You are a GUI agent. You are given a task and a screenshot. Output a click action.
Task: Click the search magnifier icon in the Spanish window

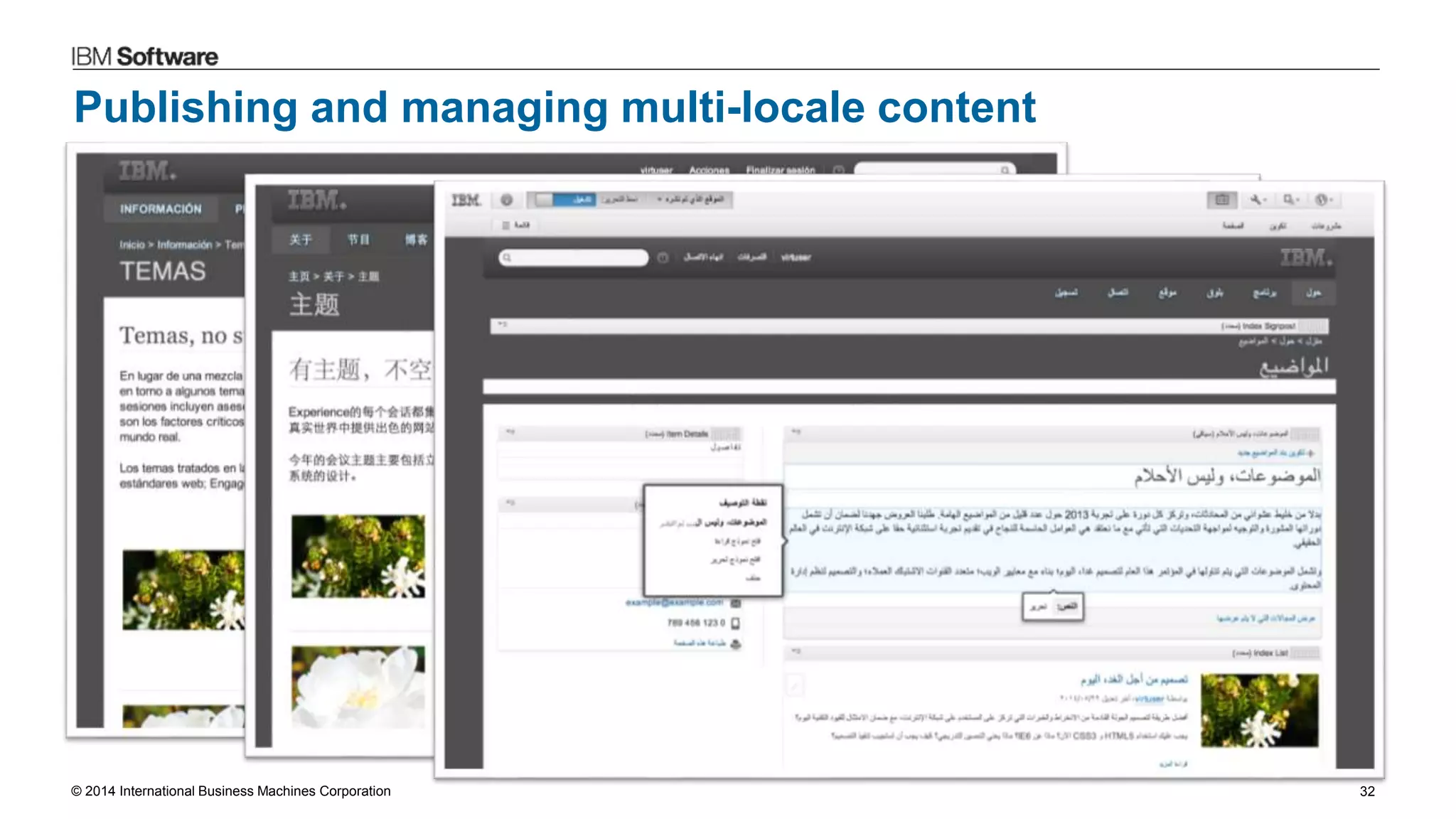point(1005,171)
